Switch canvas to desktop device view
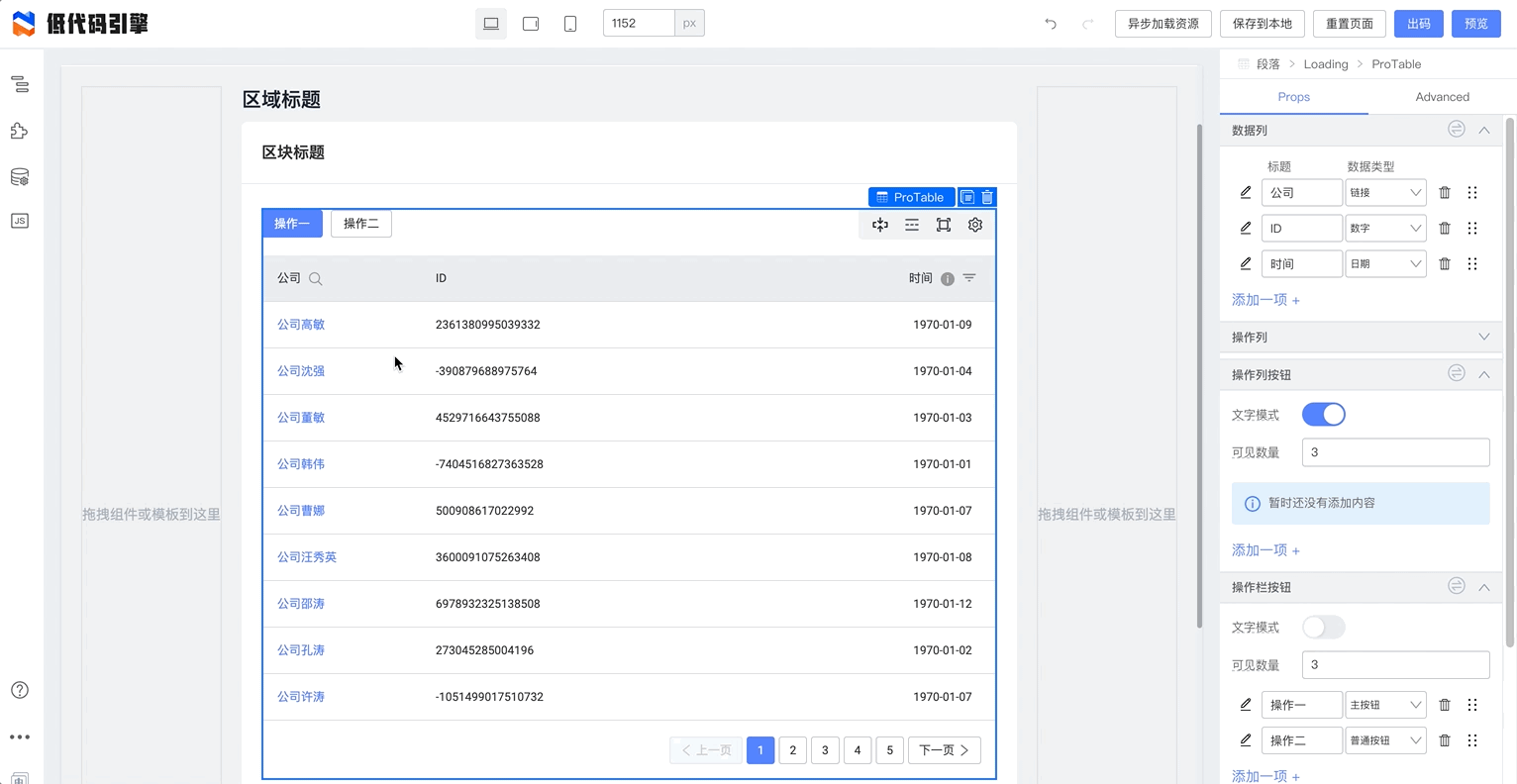Screen dimensions: 1517x784 click(491, 24)
